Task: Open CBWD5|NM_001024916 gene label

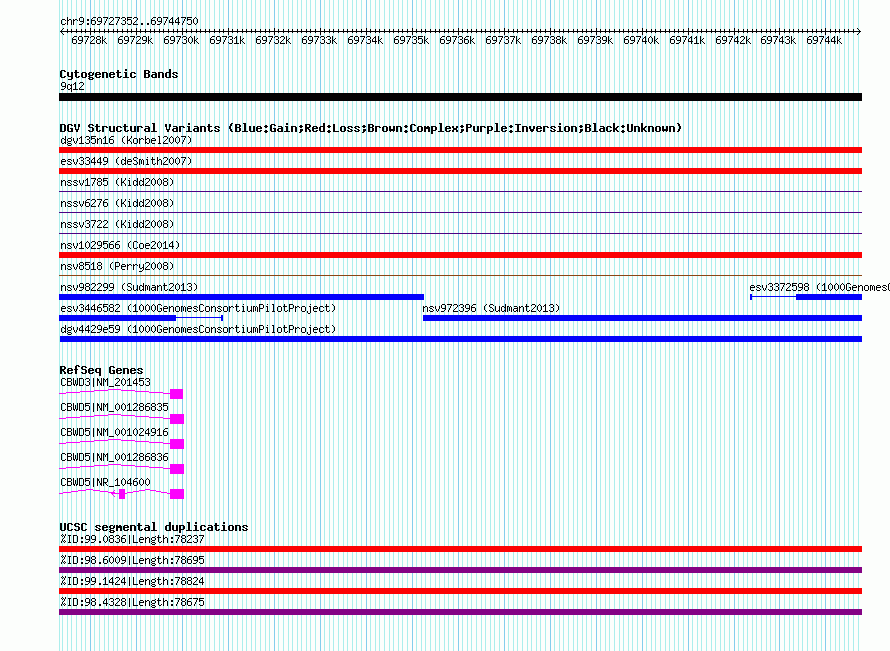Action: [115, 432]
